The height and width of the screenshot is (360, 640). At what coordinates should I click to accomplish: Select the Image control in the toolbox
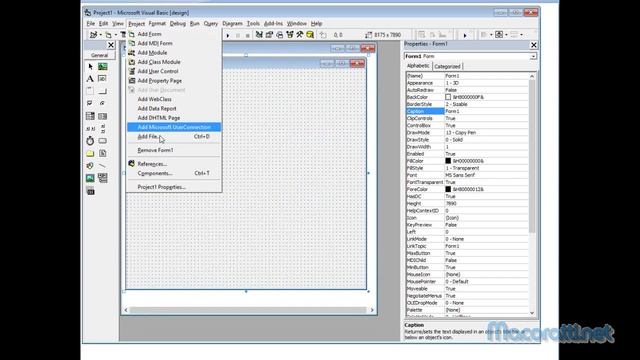click(x=90, y=178)
